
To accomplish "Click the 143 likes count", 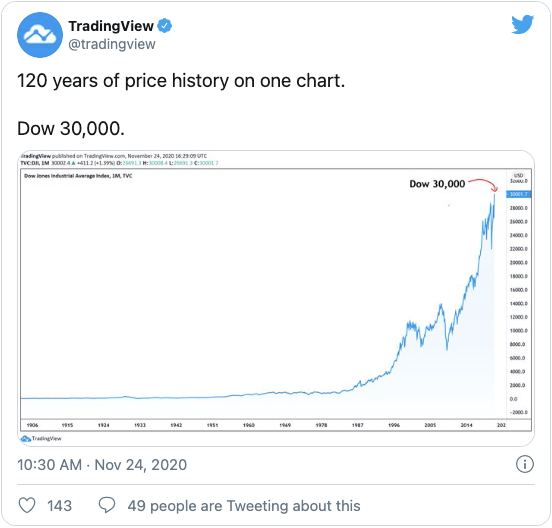I will (59, 506).
